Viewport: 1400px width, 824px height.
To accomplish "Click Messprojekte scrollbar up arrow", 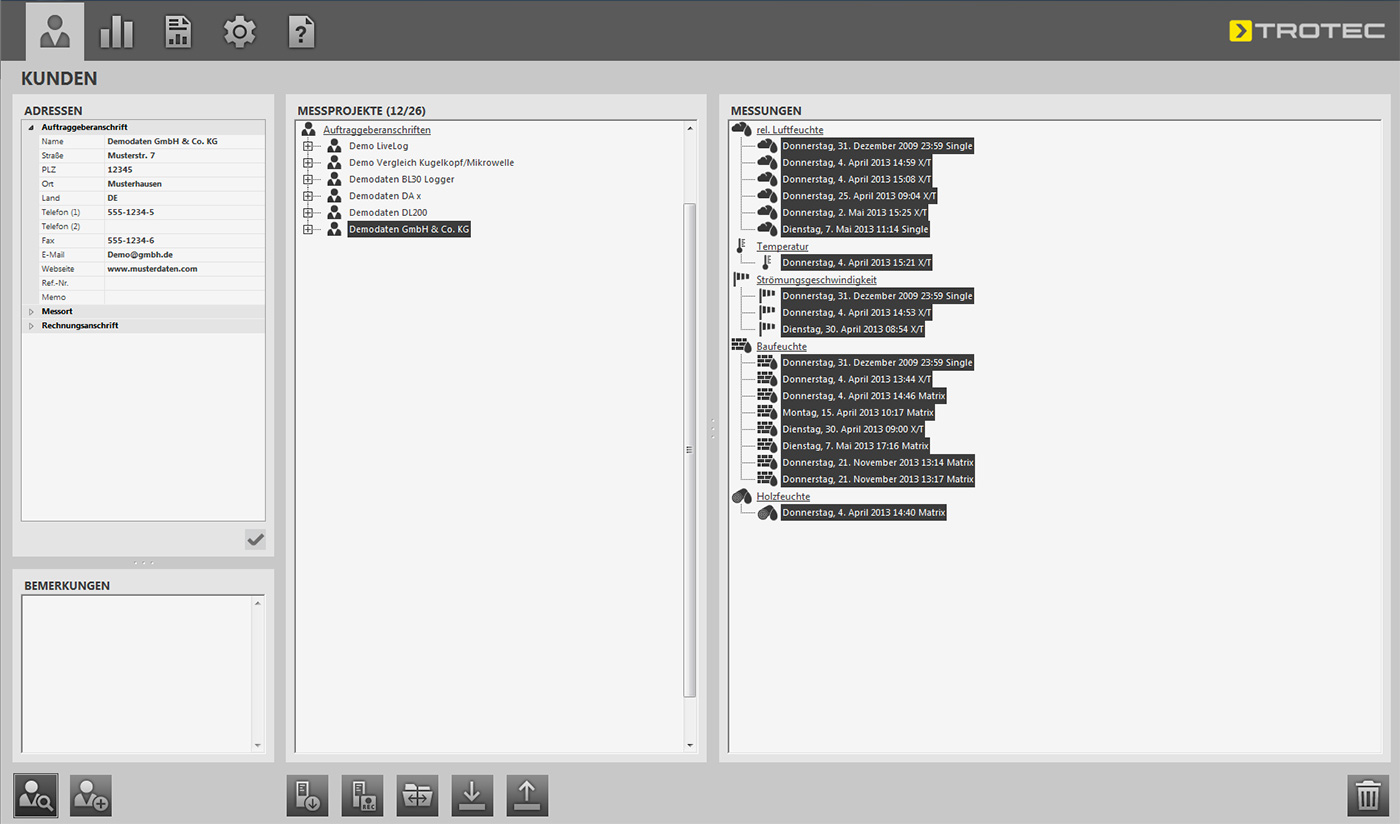I will pyautogui.click(x=689, y=128).
